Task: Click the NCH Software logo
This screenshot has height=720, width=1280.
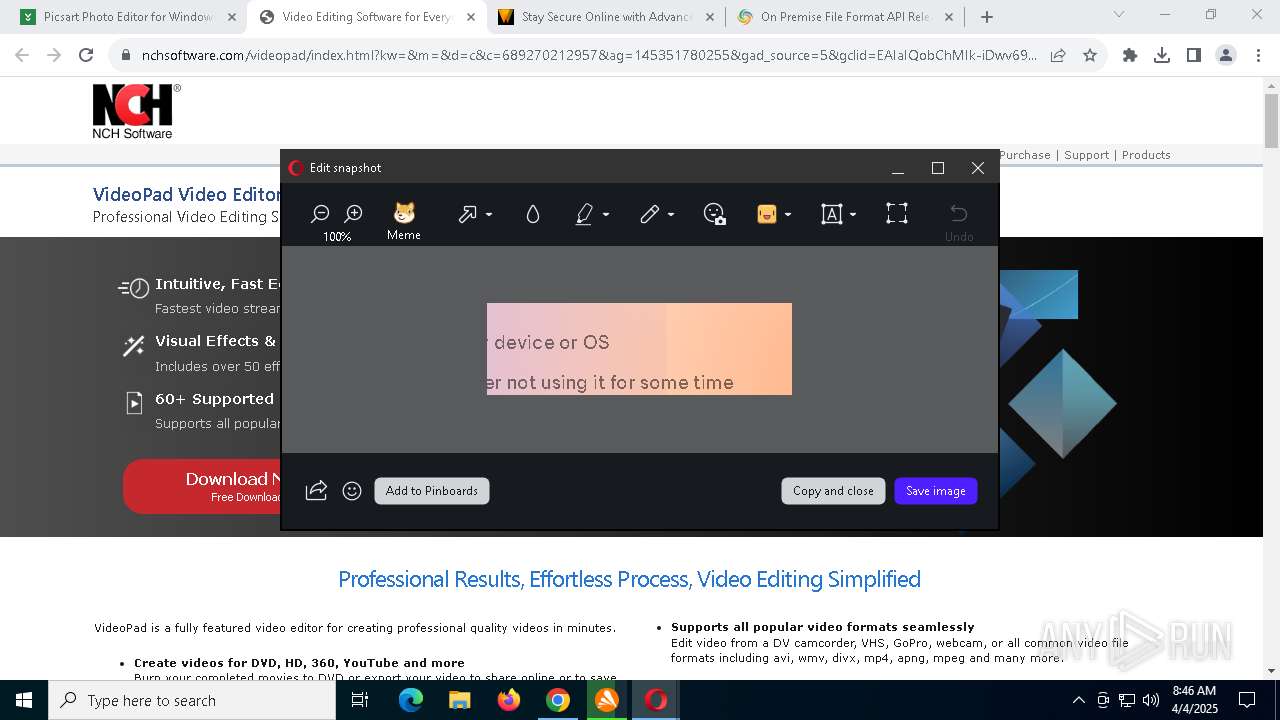Action: (136, 111)
